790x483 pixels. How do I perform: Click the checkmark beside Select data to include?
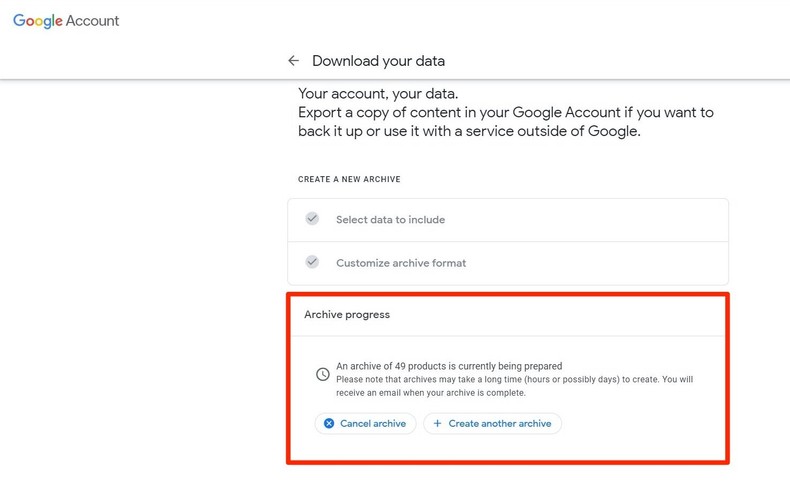(312, 219)
